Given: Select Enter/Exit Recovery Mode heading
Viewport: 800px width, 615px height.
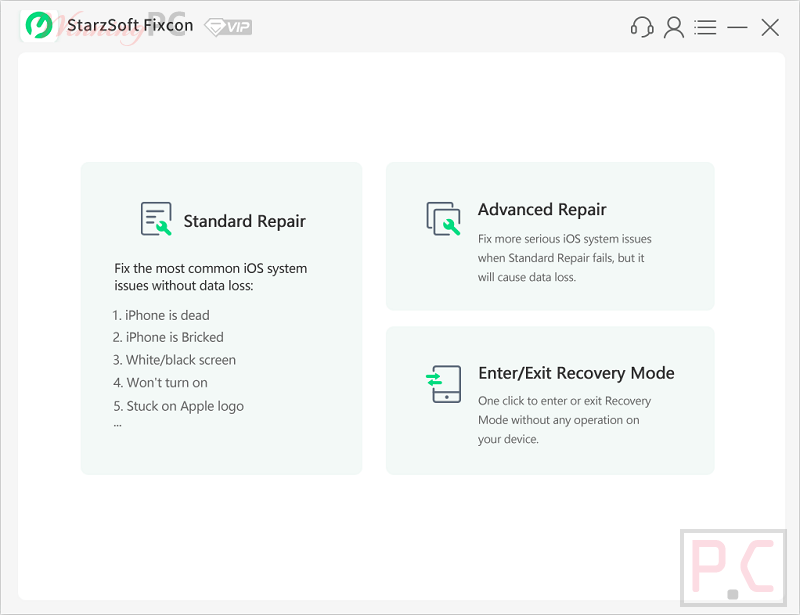Looking at the screenshot, I should click(x=576, y=373).
